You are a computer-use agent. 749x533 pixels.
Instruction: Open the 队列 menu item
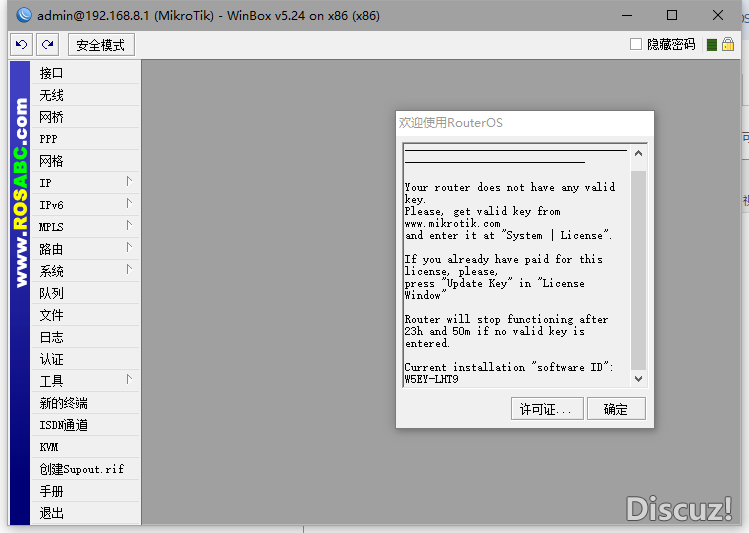86,293
